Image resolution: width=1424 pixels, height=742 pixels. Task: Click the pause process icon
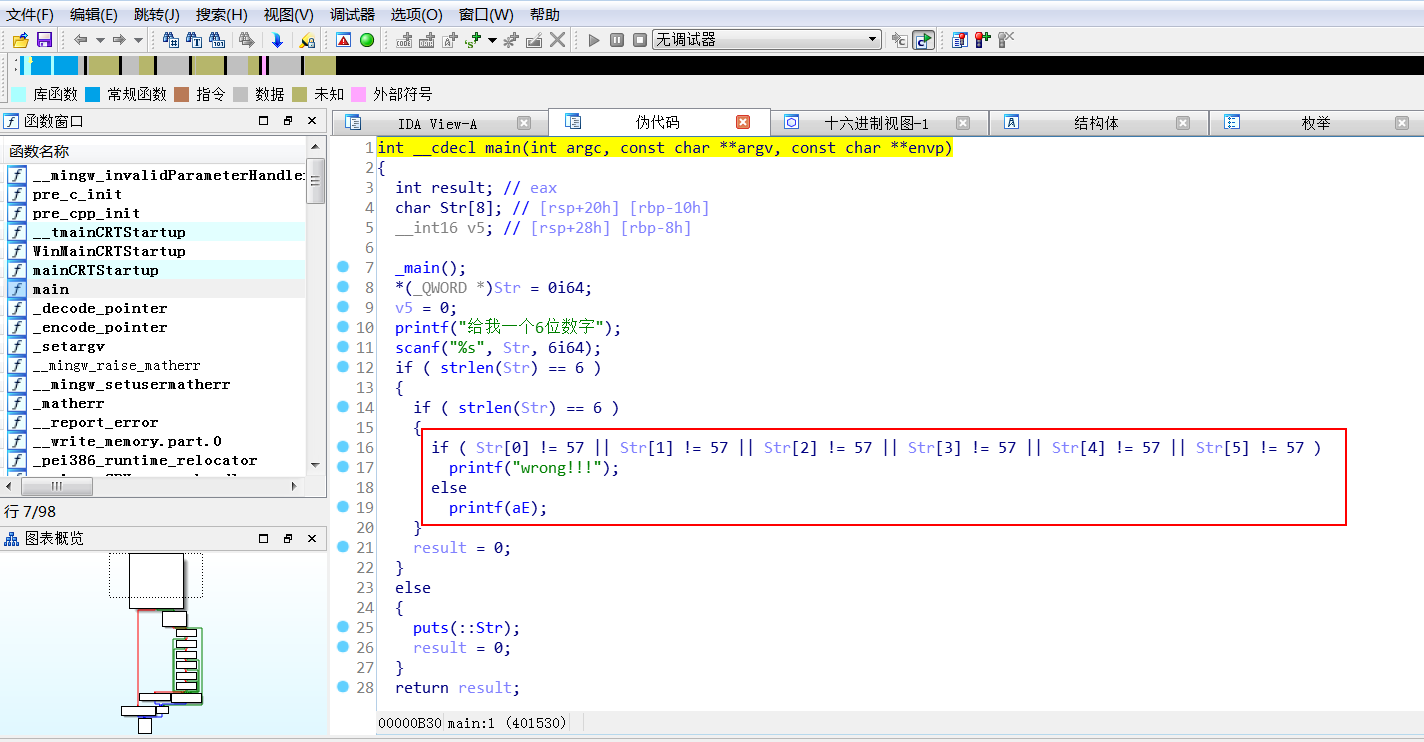617,40
